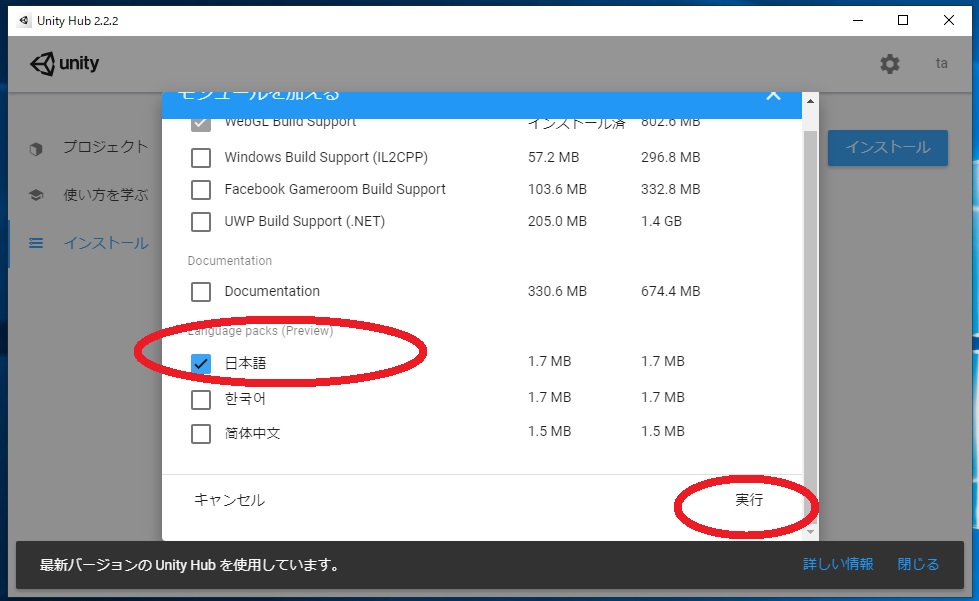Image resolution: width=979 pixels, height=601 pixels.
Task: Check Facebook Gameroom Build Support
Action: coord(200,189)
